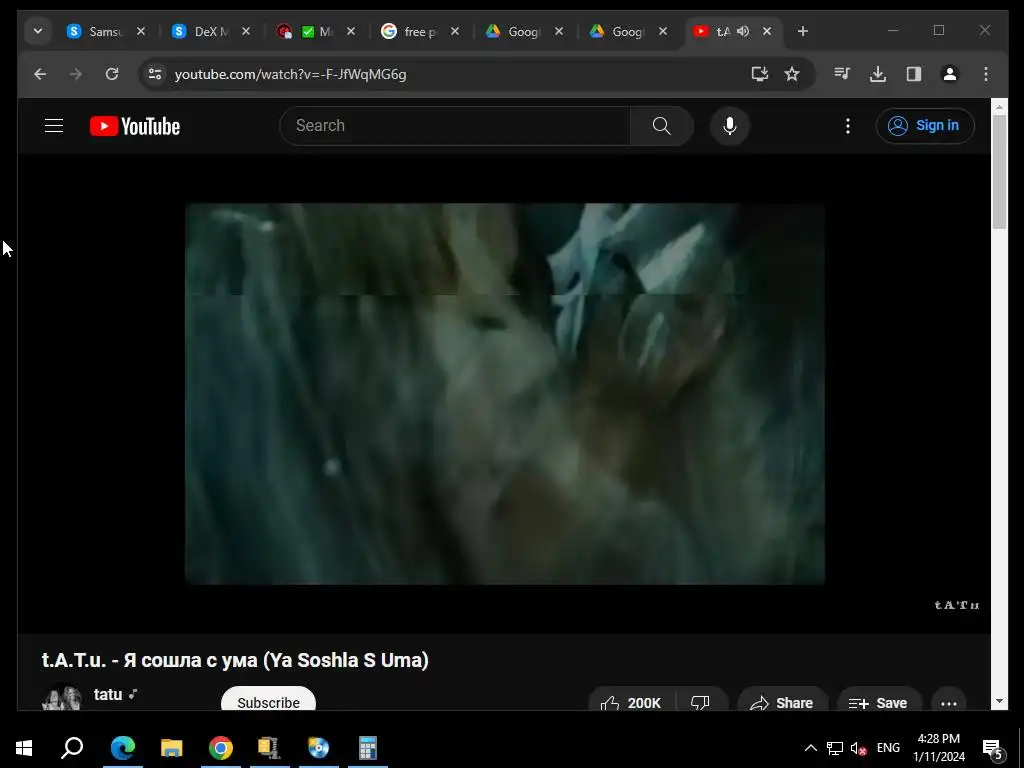Close the active YouTube tab
1024x768 pixels.
point(767,31)
